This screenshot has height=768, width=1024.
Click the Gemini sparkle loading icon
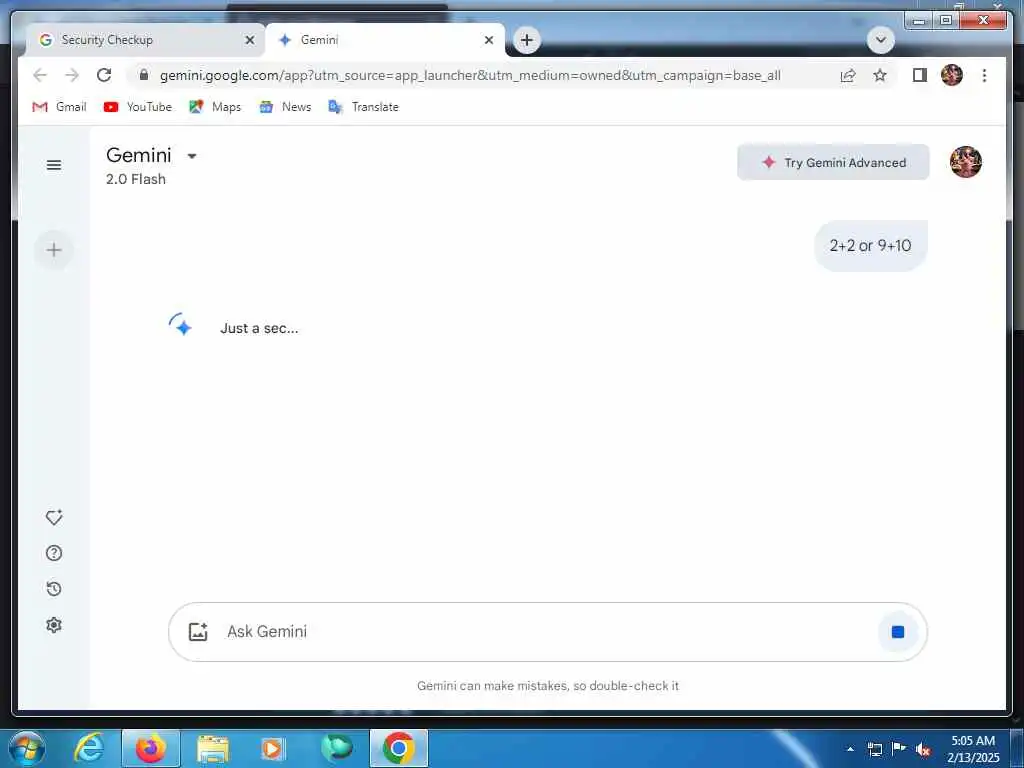tap(180, 325)
